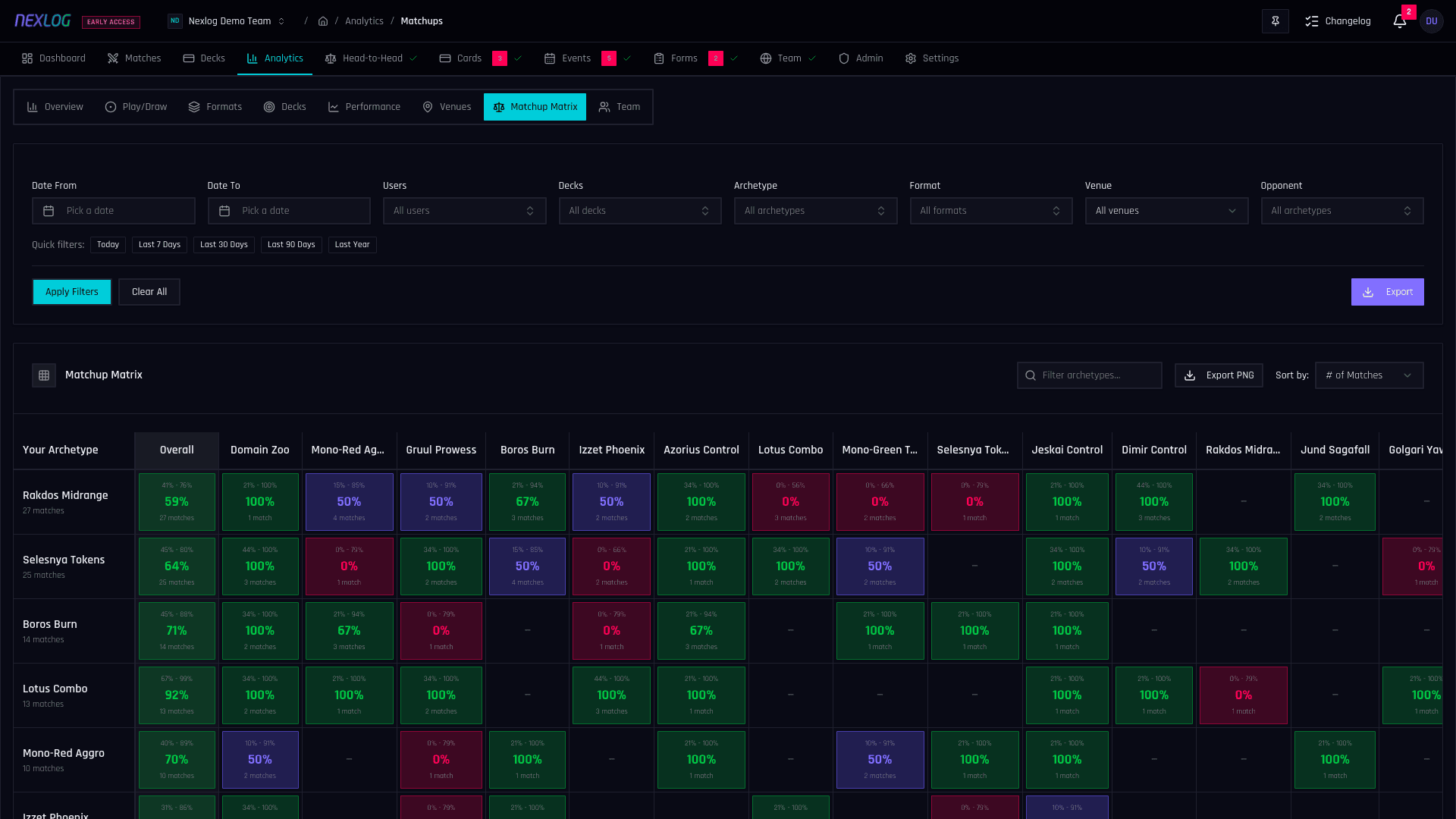Click the red badge next to Cards
Image resolution: width=1456 pixels, height=819 pixels.
500,58
